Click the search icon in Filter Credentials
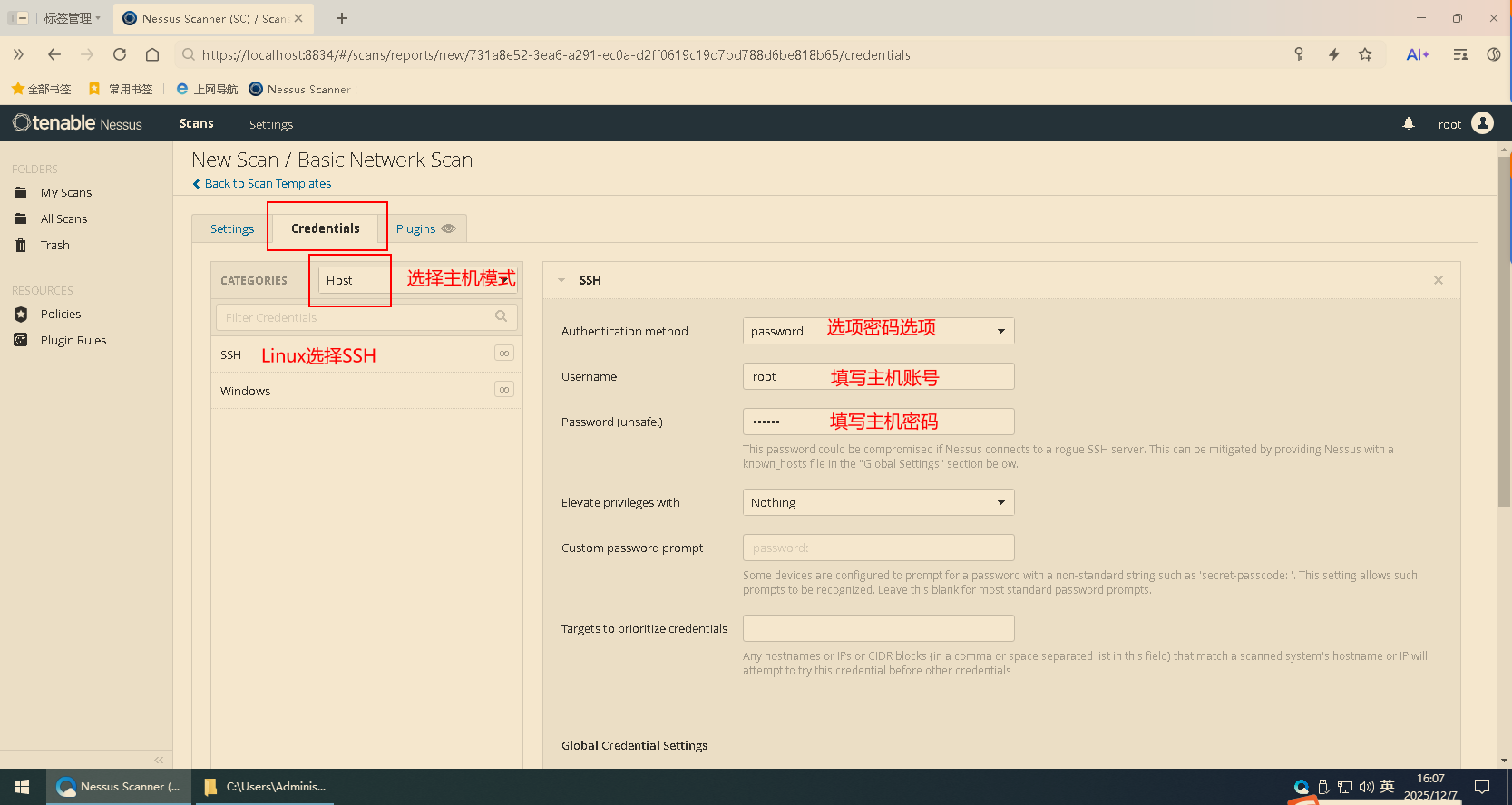This screenshot has height=805, width=1512. (501, 316)
